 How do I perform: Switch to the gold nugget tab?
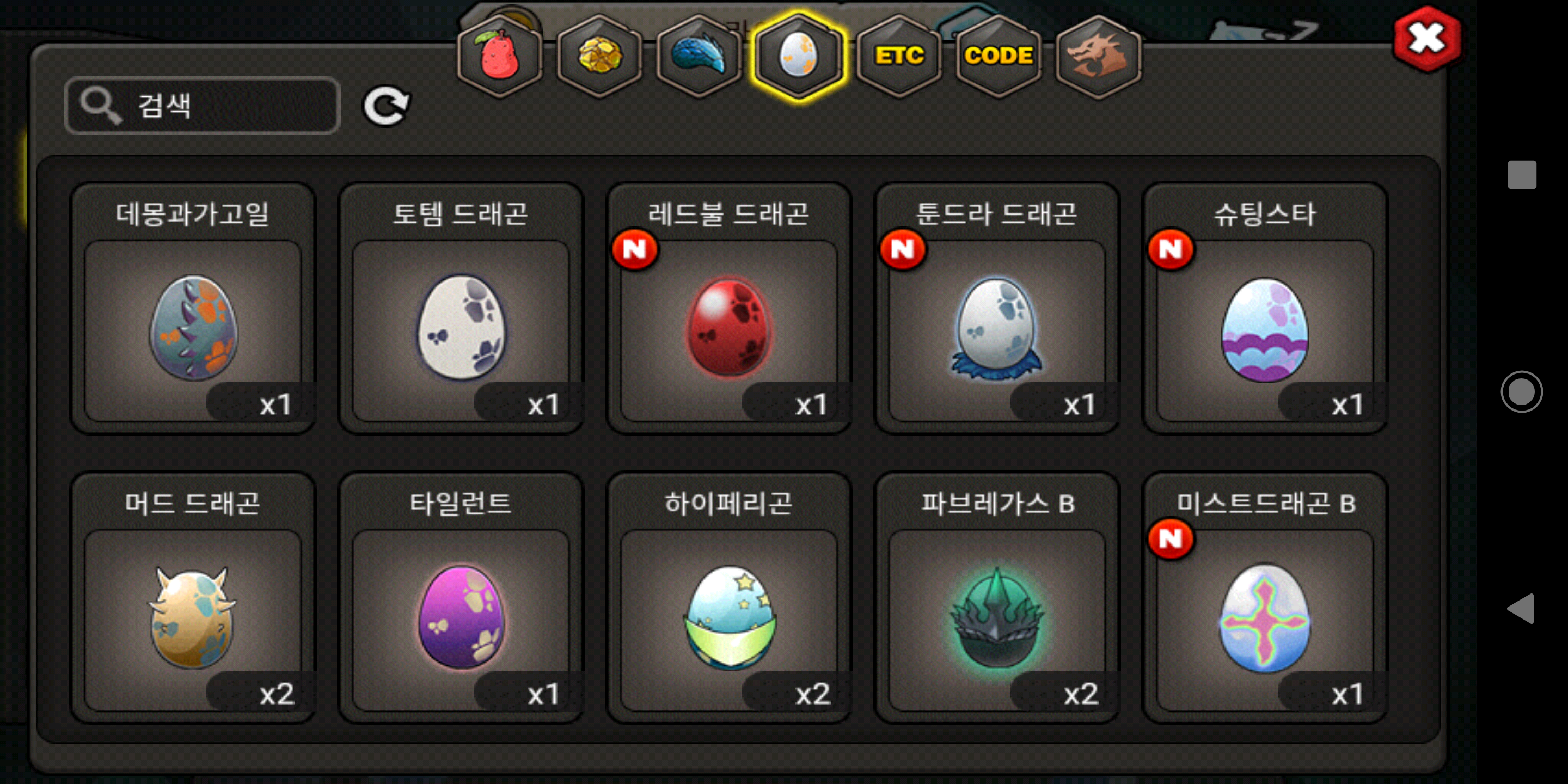[x=599, y=56]
